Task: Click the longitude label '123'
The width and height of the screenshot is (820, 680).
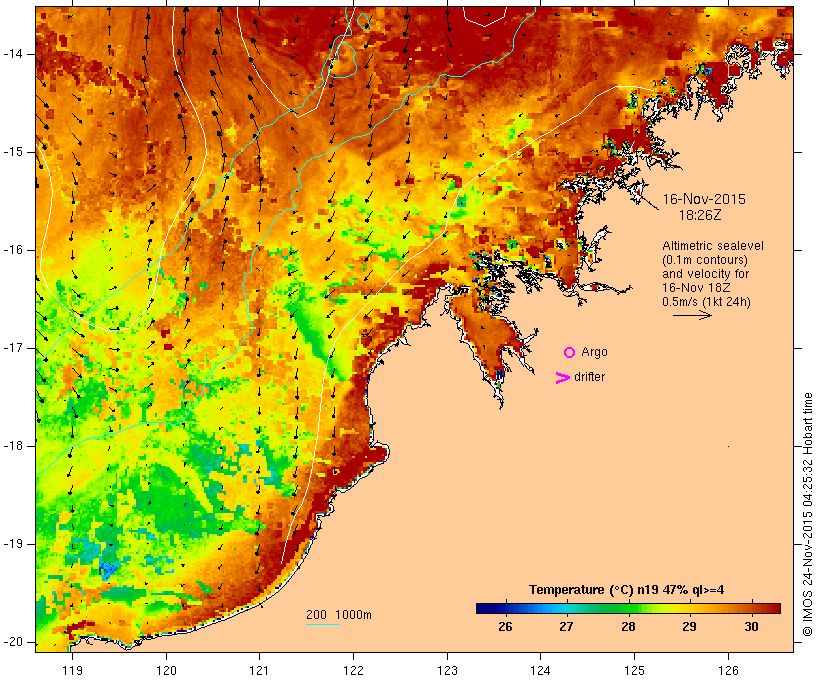Action: point(447,670)
